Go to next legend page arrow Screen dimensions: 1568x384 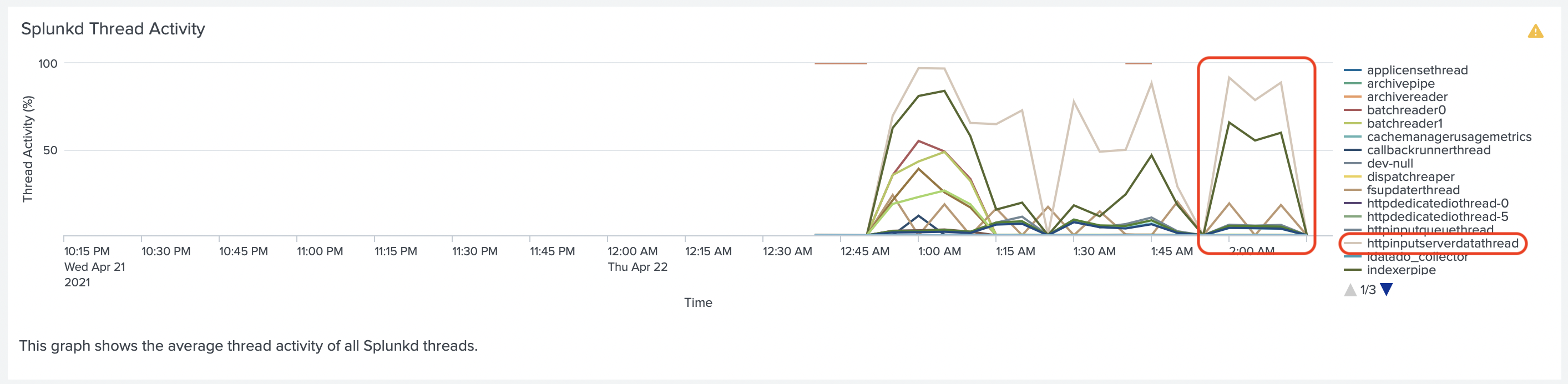pyautogui.click(x=1387, y=290)
